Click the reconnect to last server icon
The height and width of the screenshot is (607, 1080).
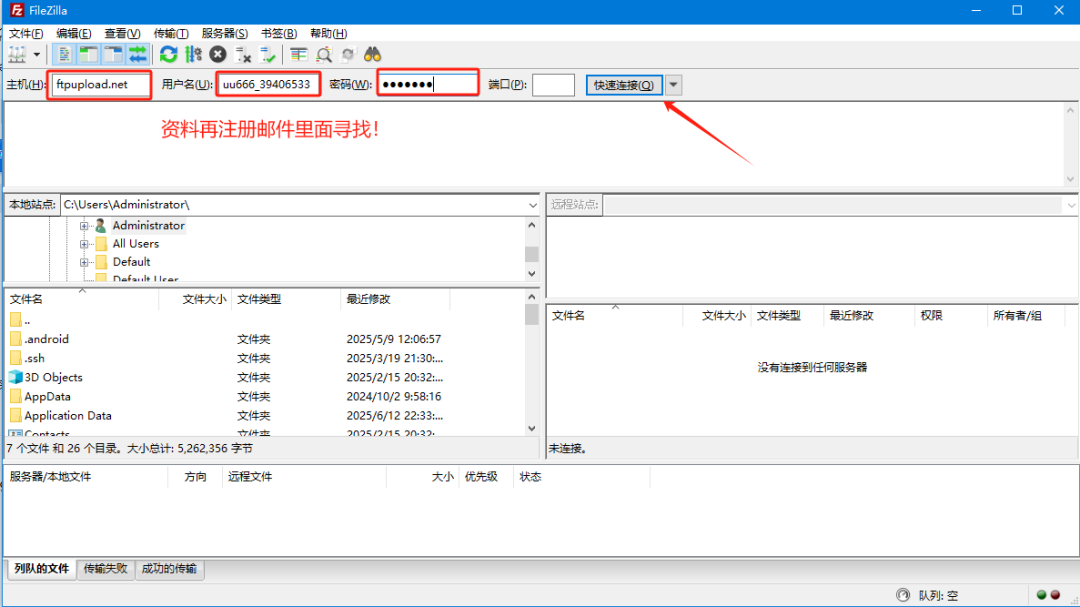click(267, 54)
